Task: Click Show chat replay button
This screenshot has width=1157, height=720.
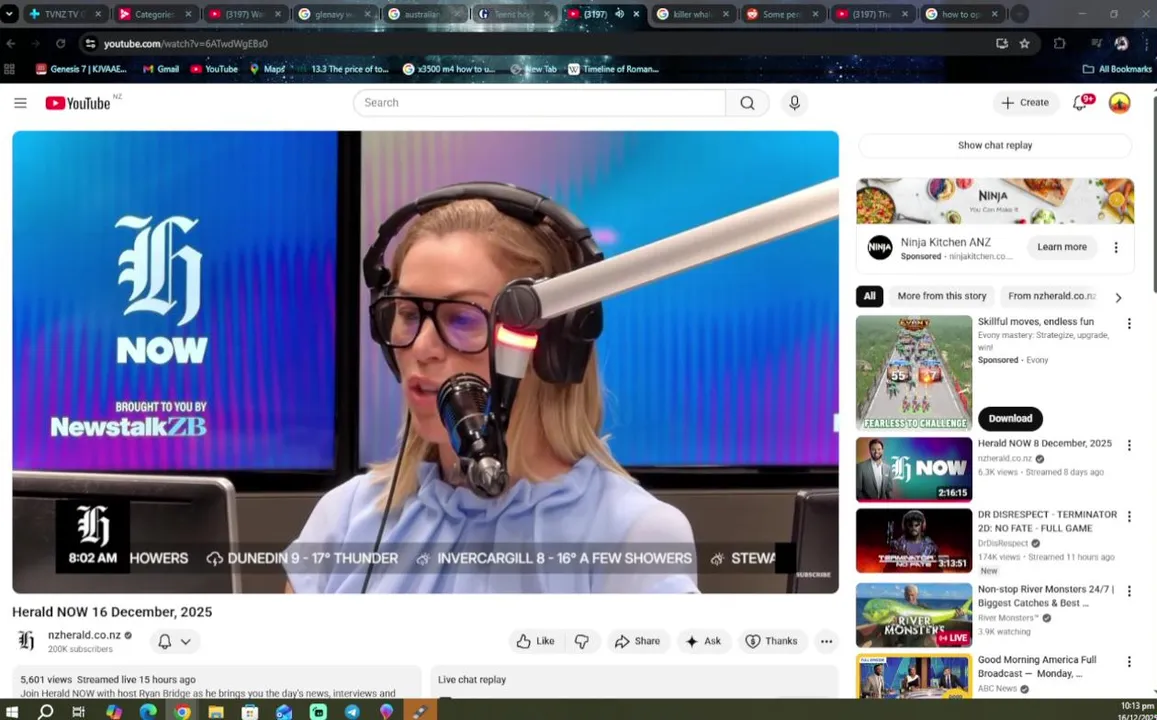Action: [995, 145]
